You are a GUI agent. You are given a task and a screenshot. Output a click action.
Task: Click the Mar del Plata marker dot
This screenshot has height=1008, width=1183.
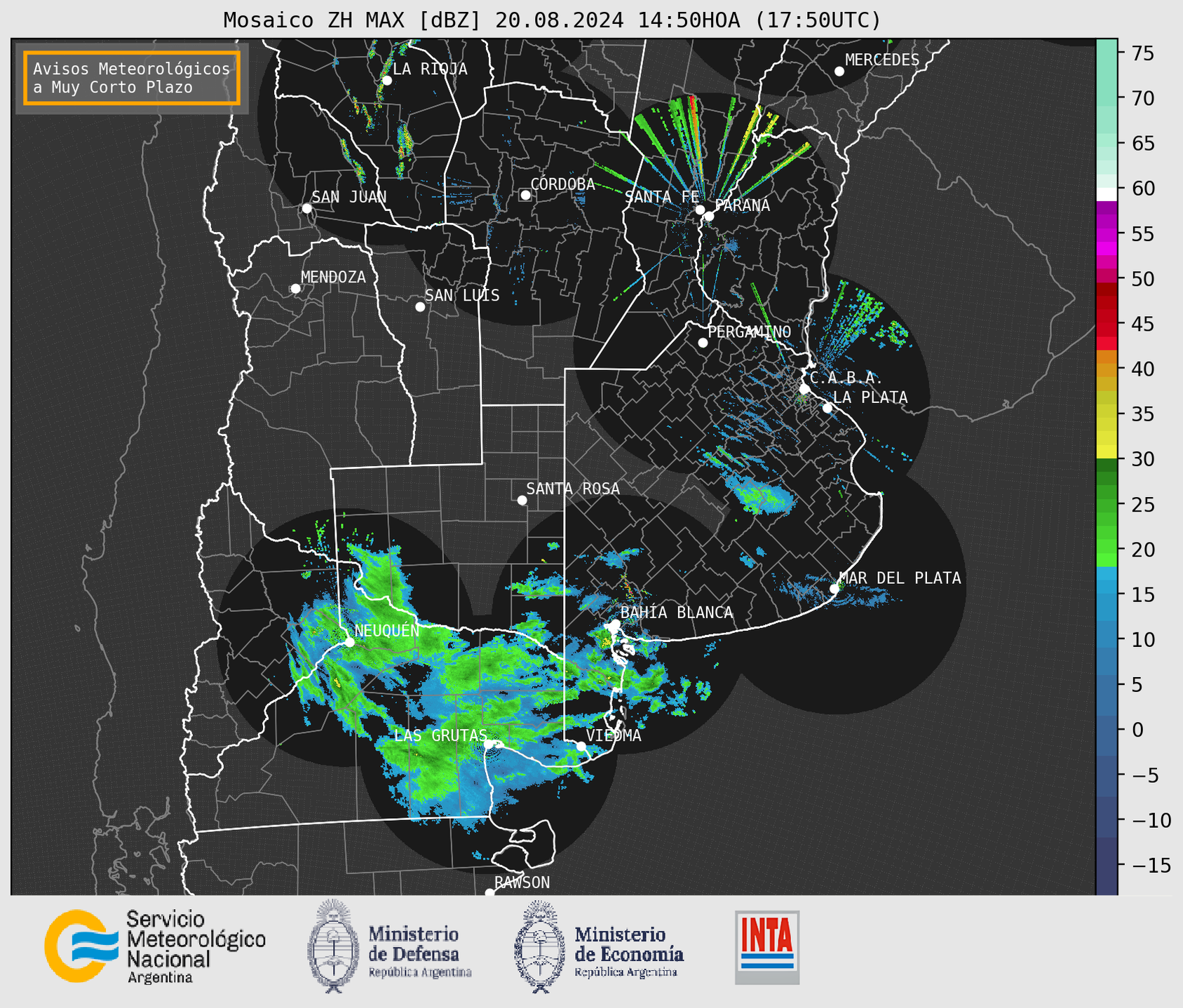tap(834, 589)
